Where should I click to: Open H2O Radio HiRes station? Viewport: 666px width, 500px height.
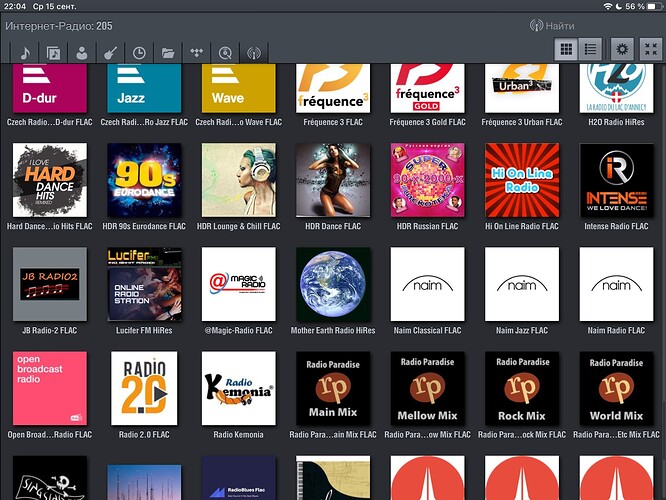[616, 88]
